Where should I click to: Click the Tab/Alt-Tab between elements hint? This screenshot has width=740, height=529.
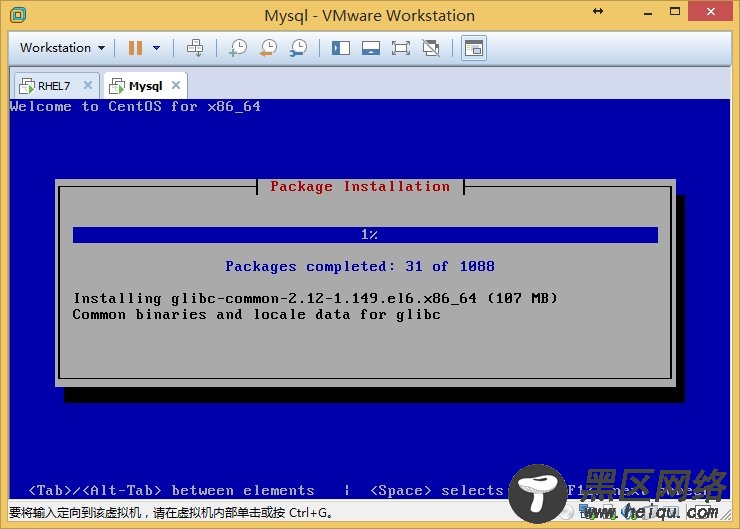171,490
